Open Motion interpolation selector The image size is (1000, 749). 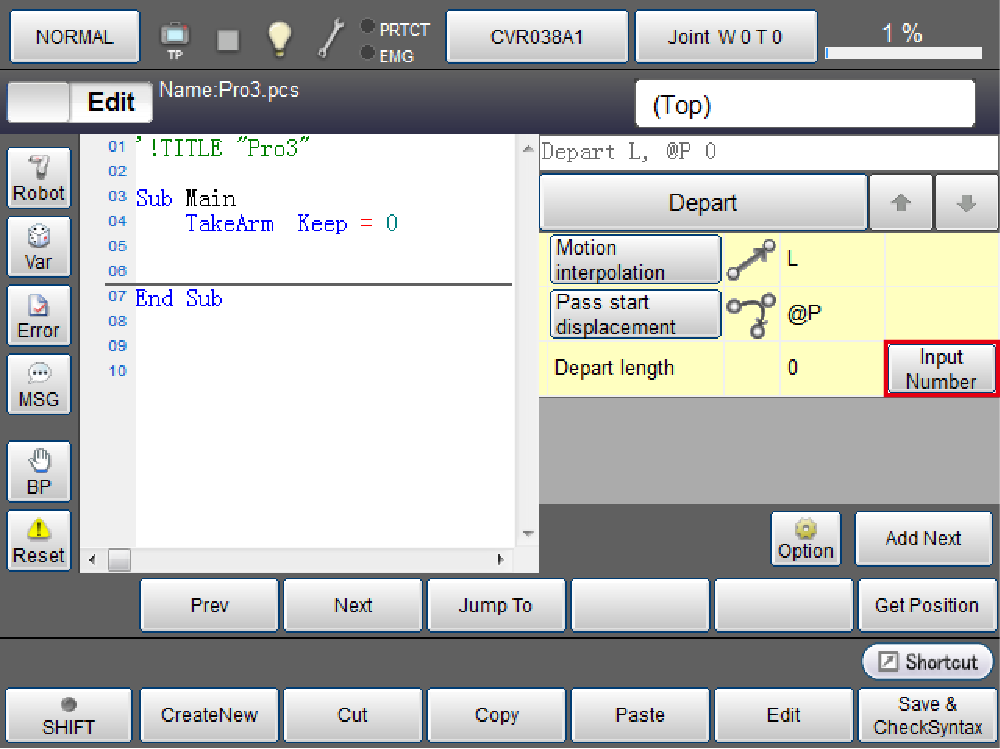coord(636,260)
